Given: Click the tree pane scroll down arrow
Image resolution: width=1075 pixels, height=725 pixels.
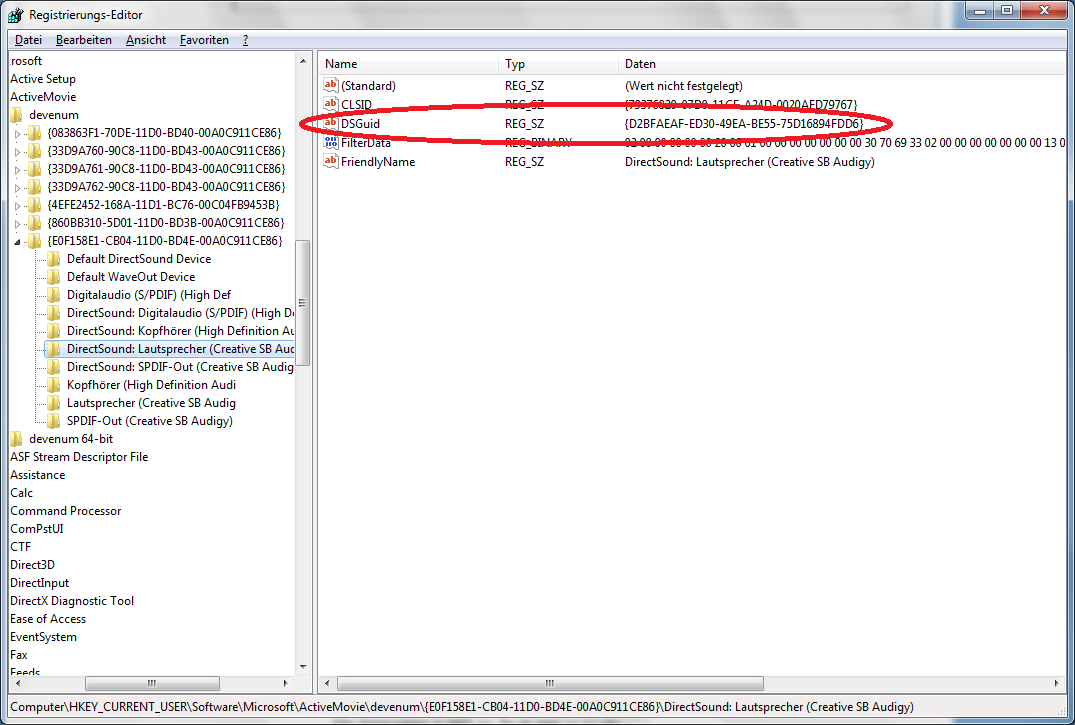Looking at the screenshot, I should click(x=303, y=666).
